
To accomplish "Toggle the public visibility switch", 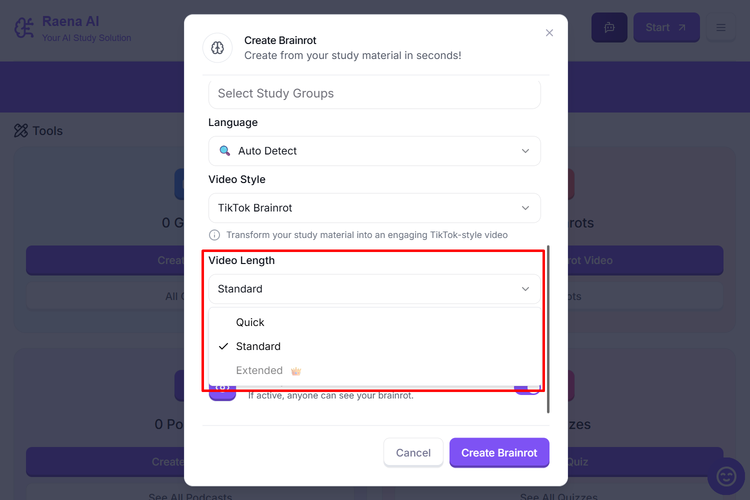I will click(527, 388).
